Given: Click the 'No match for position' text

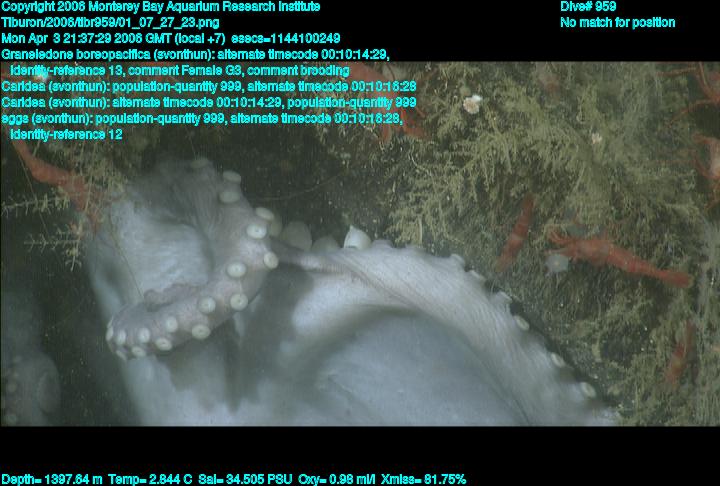Looking at the screenshot, I should pyautogui.click(x=618, y=23).
